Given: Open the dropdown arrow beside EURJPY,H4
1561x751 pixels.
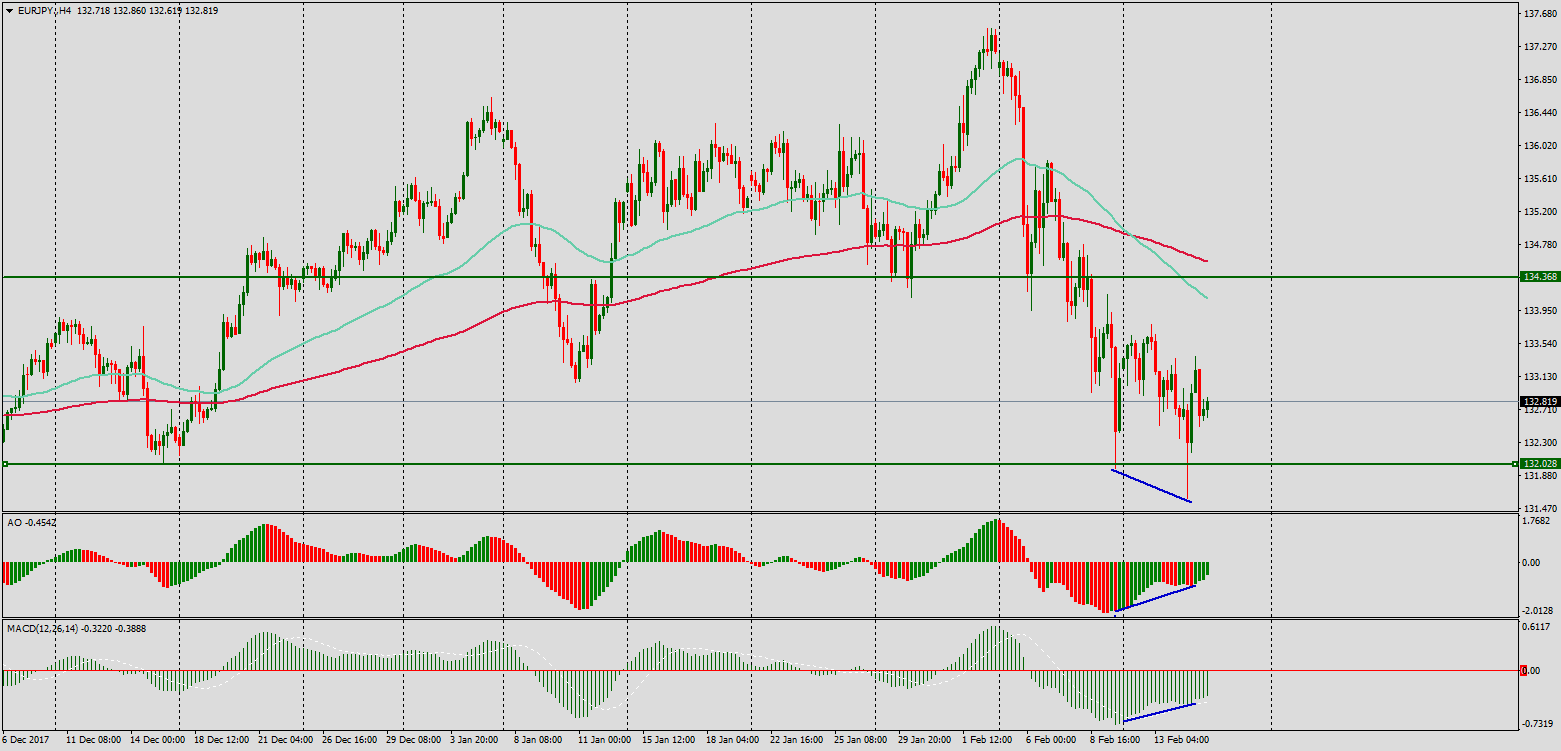Looking at the screenshot, I should click(x=9, y=10).
